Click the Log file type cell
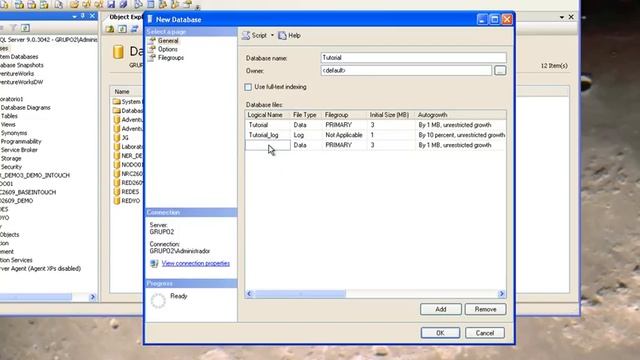Screen dimensions: 640x360 coord(306,135)
